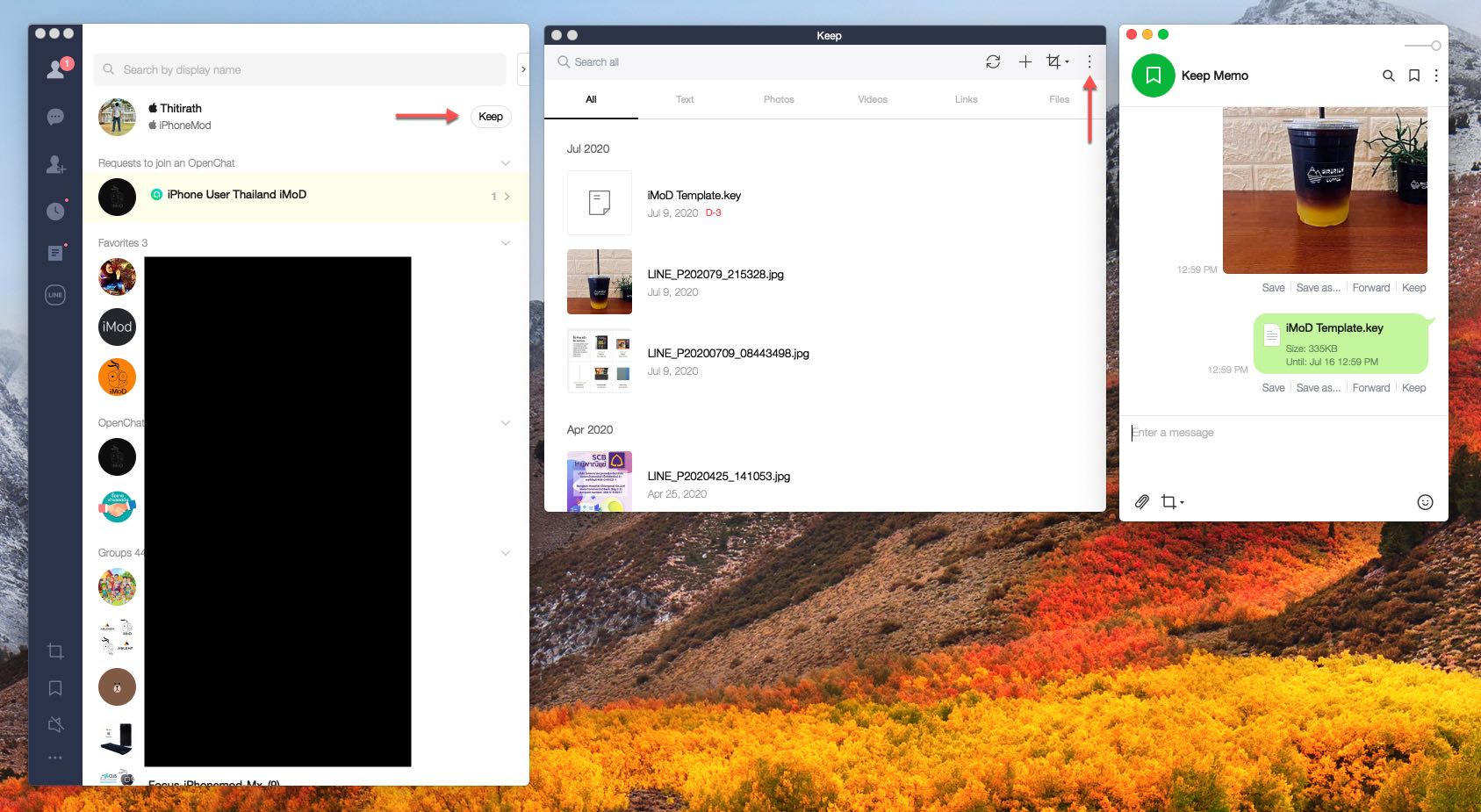Toggle notifications mute icon in sidebar

click(x=55, y=724)
